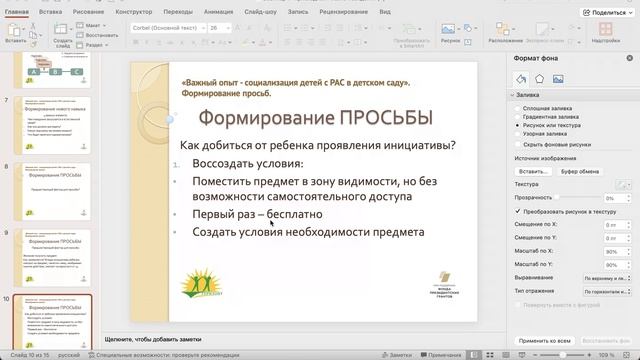This screenshot has width=640, height=360.
Task: Open the Вставка ribbon tab
Action: (51, 12)
